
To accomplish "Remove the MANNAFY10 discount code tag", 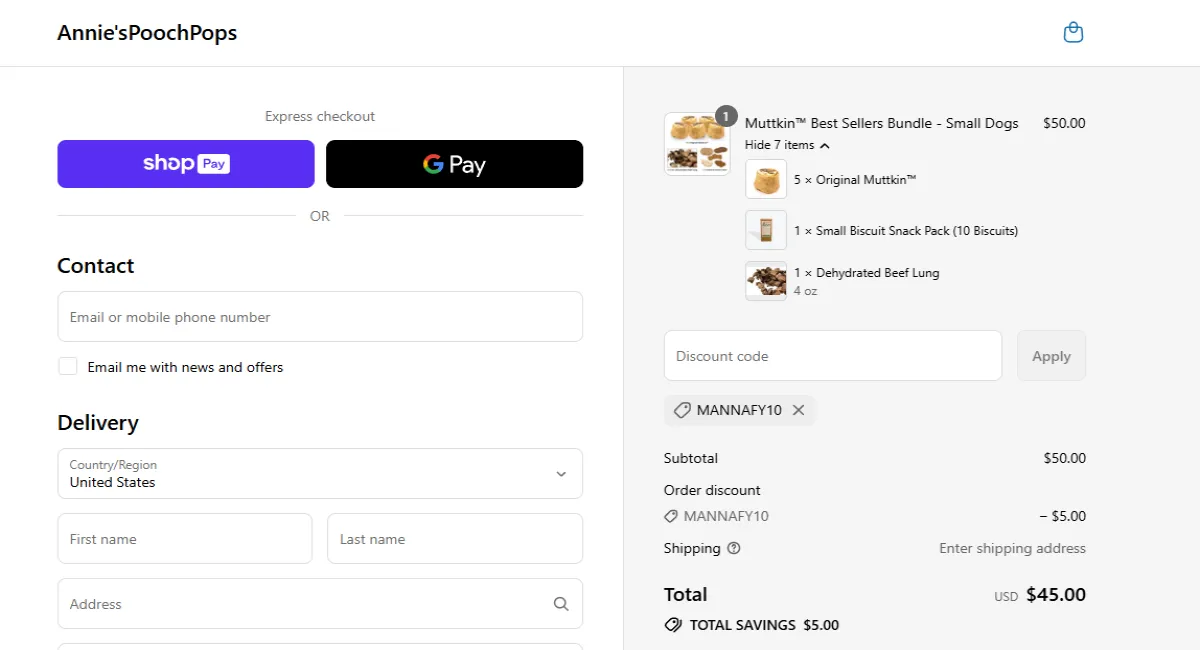I will 798,410.
